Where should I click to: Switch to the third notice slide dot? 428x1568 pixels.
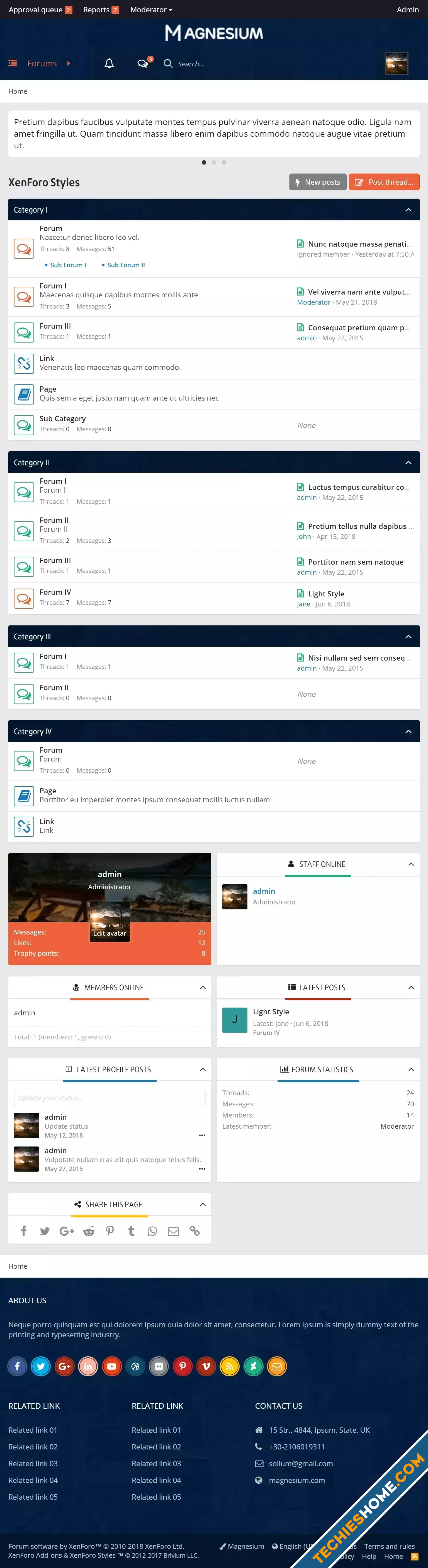coord(224,163)
